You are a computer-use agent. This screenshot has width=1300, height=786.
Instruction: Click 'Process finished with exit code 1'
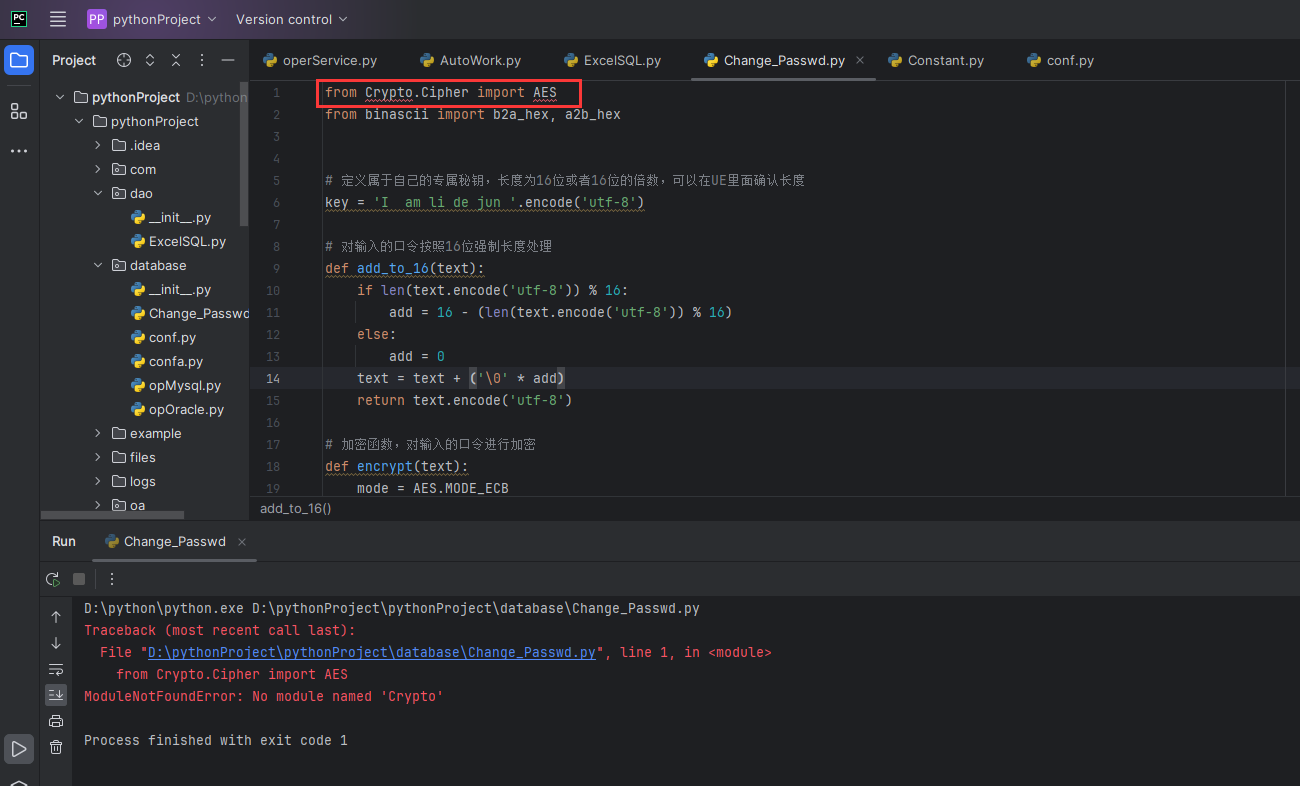(x=216, y=740)
